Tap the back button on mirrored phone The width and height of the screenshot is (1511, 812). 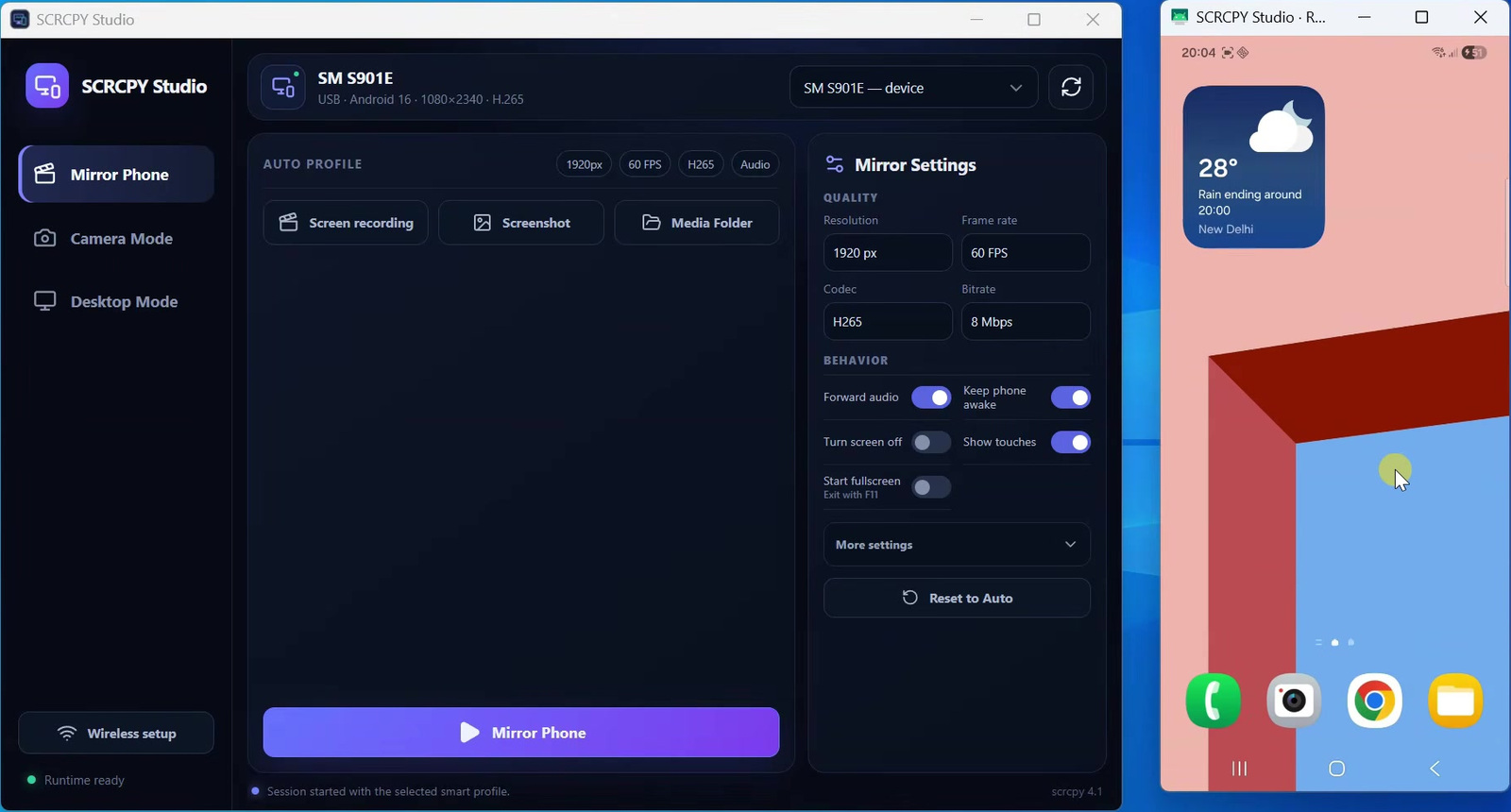click(x=1435, y=769)
